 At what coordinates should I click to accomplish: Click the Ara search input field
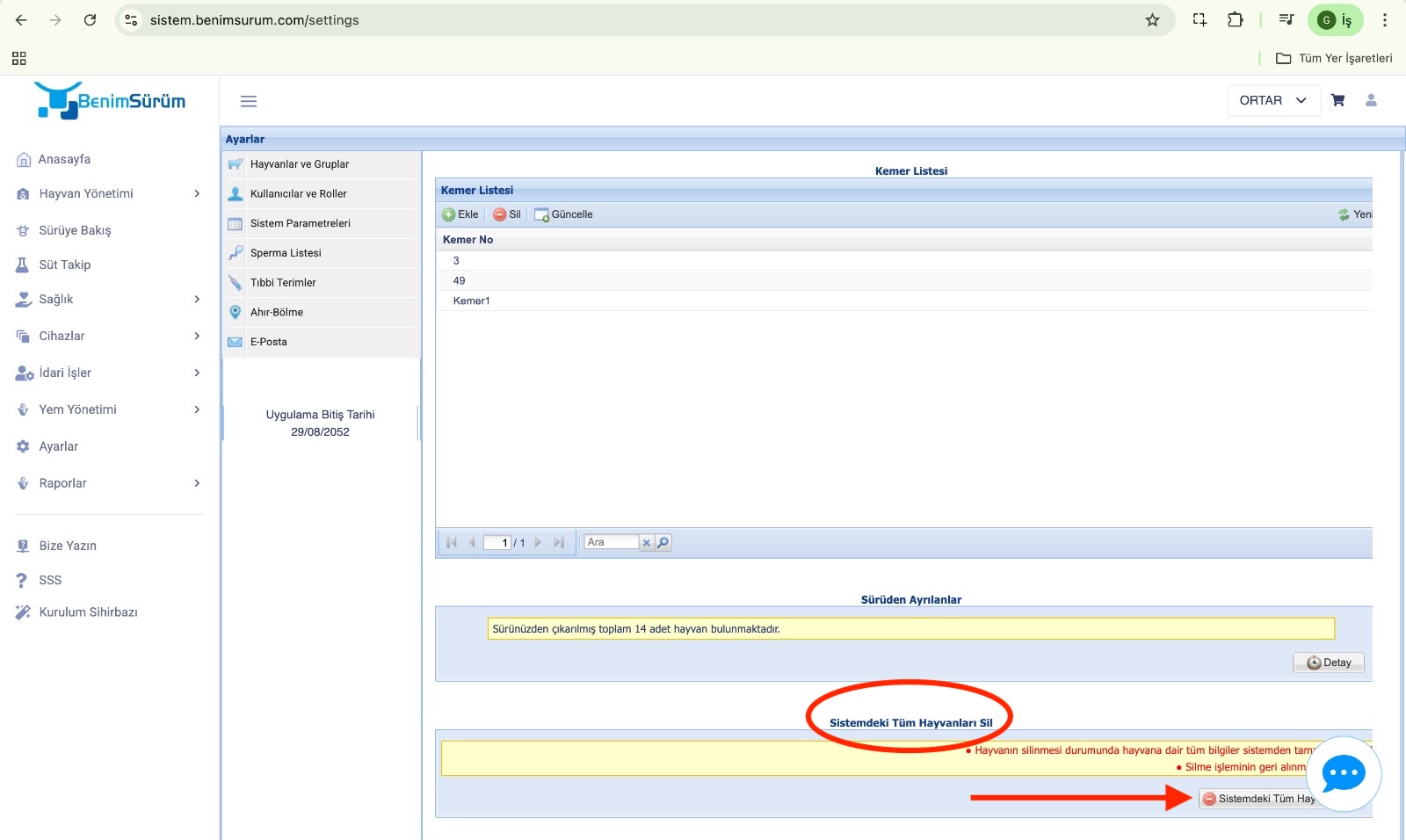click(611, 542)
